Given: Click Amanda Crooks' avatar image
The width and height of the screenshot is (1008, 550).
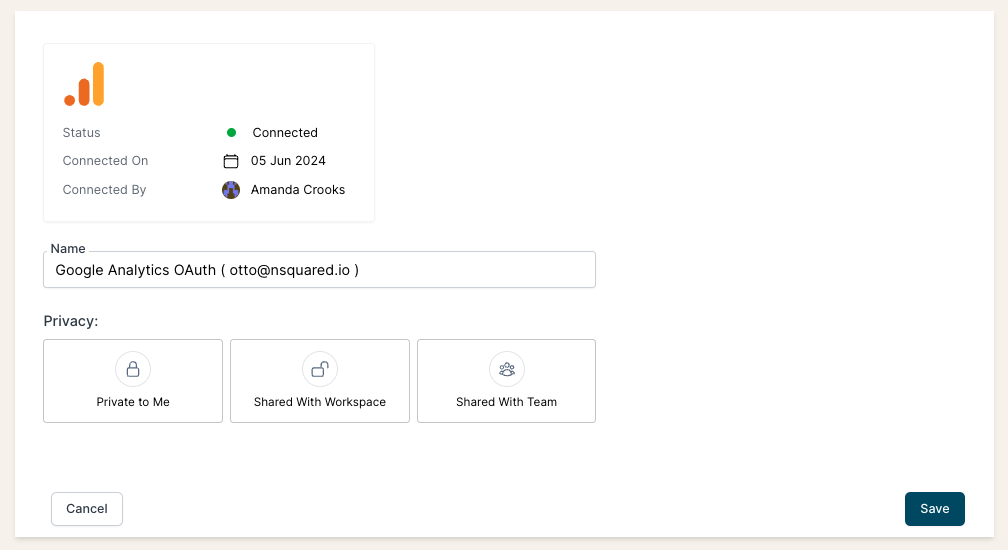Looking at the screenshot, I should click(231, 190).
